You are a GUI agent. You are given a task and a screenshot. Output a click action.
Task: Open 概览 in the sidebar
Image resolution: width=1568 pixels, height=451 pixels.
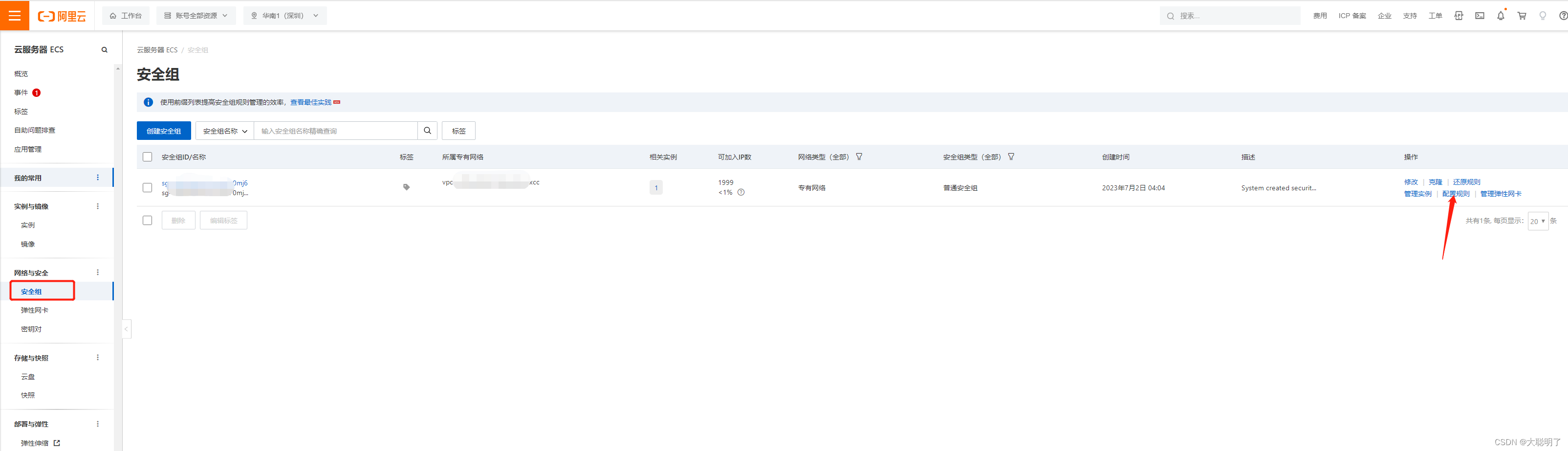(x=22, y=74)
